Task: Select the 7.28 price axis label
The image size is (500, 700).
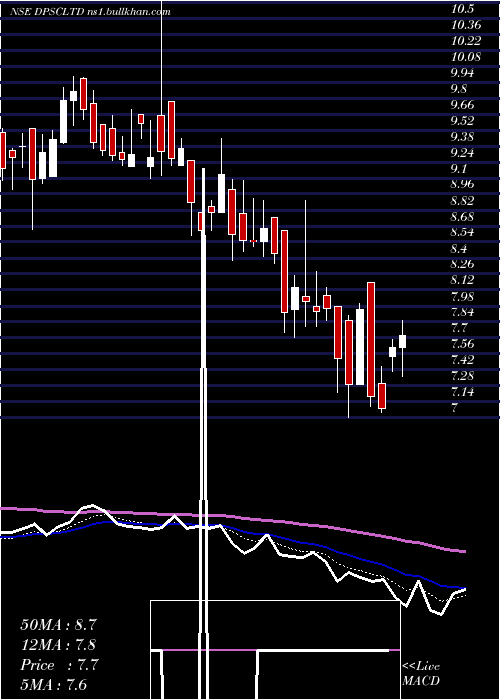Action: 463,375
